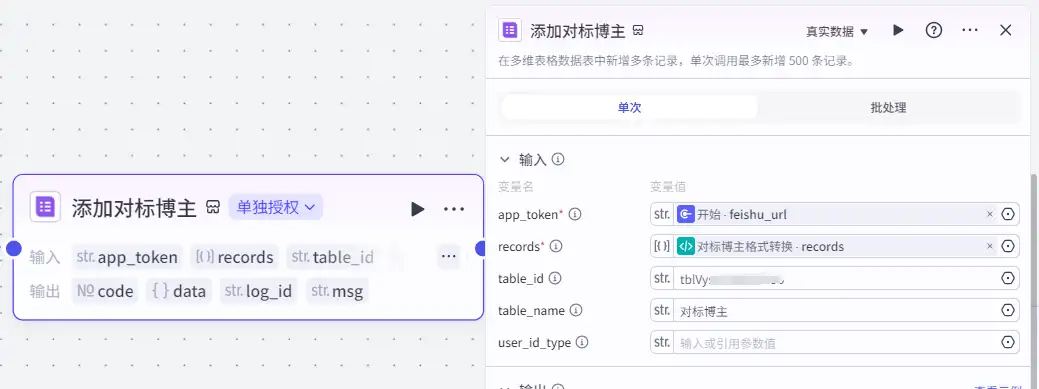Image resolution: width=1039 pixels, height=389 pixels.
Task: Show info icon for table_name
Action: 576,310
